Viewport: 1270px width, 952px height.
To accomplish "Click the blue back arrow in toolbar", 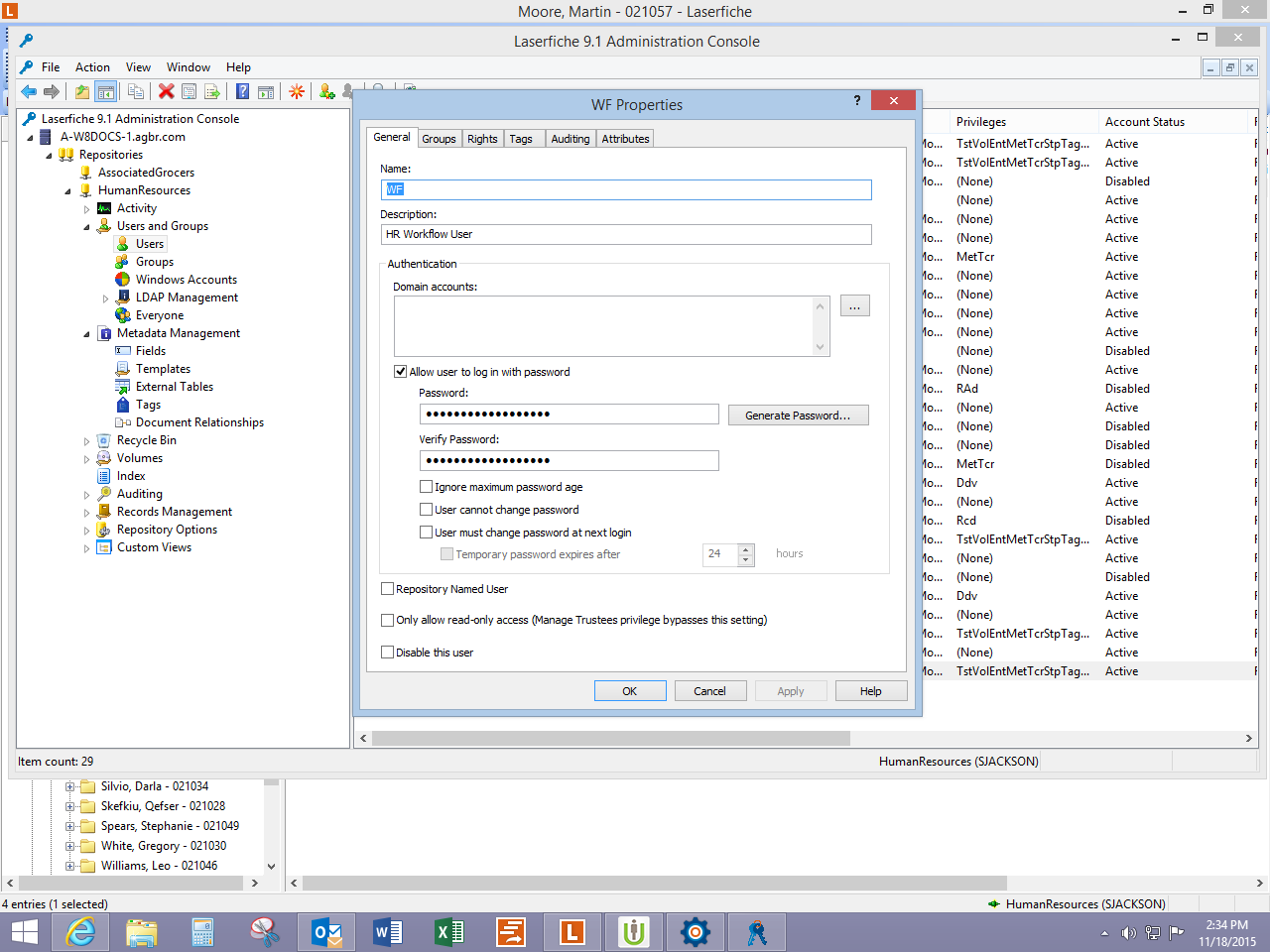I will point(29,91).
